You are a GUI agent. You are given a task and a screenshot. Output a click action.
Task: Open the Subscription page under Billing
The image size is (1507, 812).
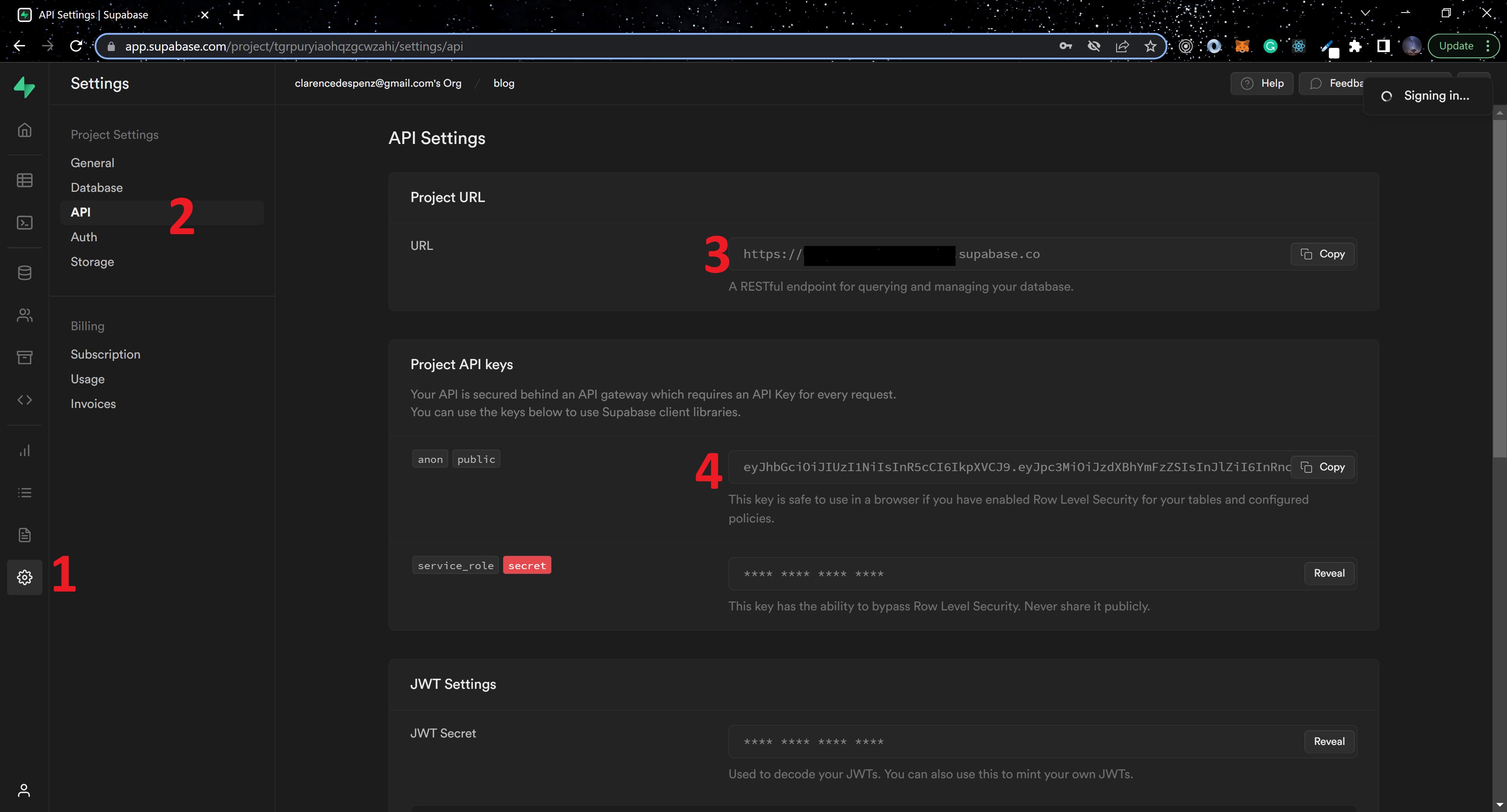(105, 354)
